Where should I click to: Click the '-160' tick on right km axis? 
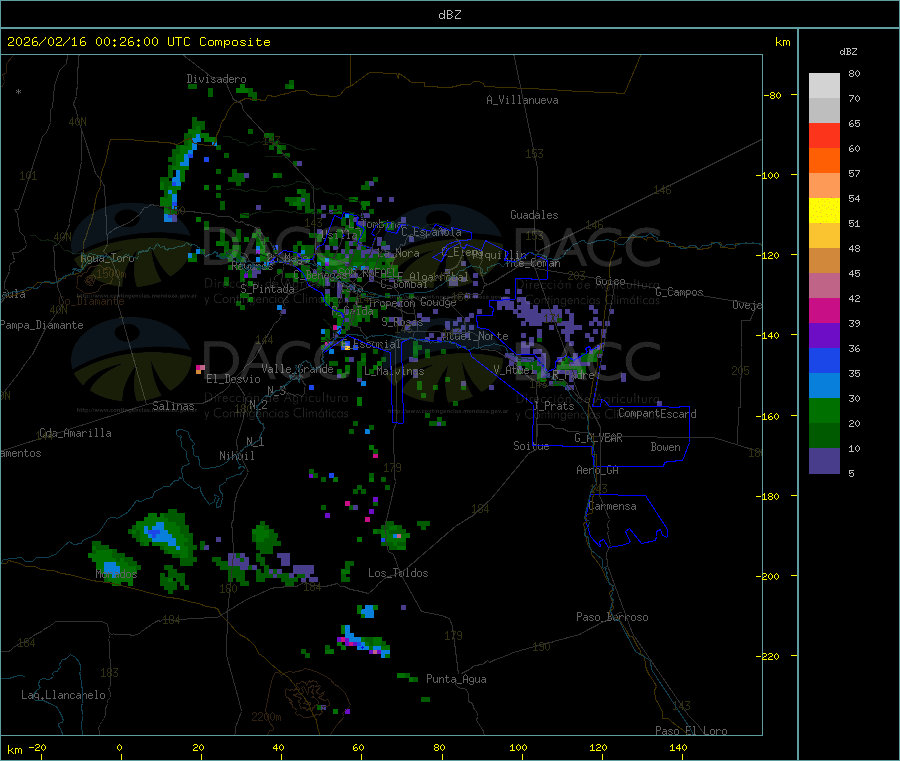[767, 416]
